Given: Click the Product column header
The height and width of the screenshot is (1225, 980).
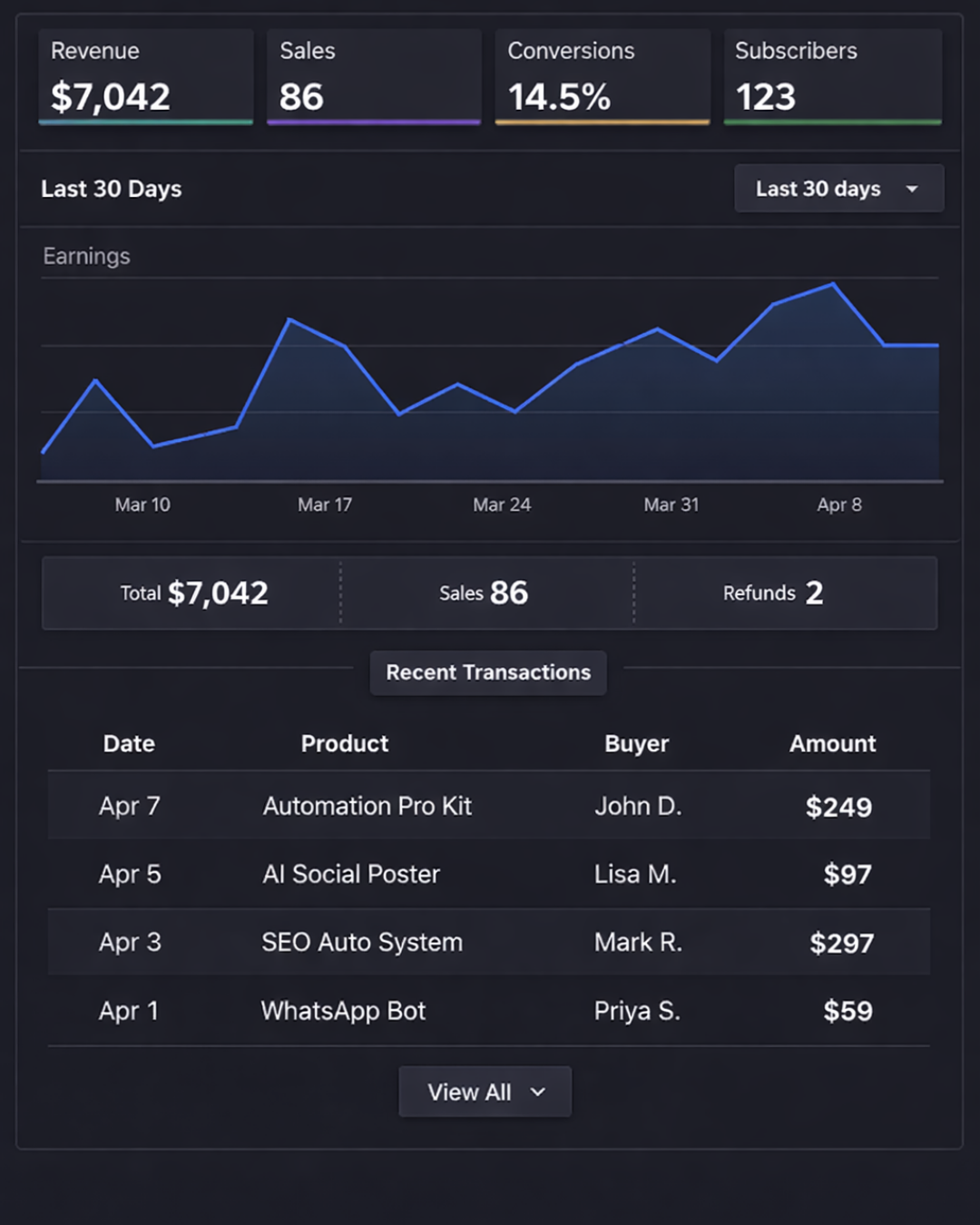Looking at the screenshot, I should coord(345,744).
